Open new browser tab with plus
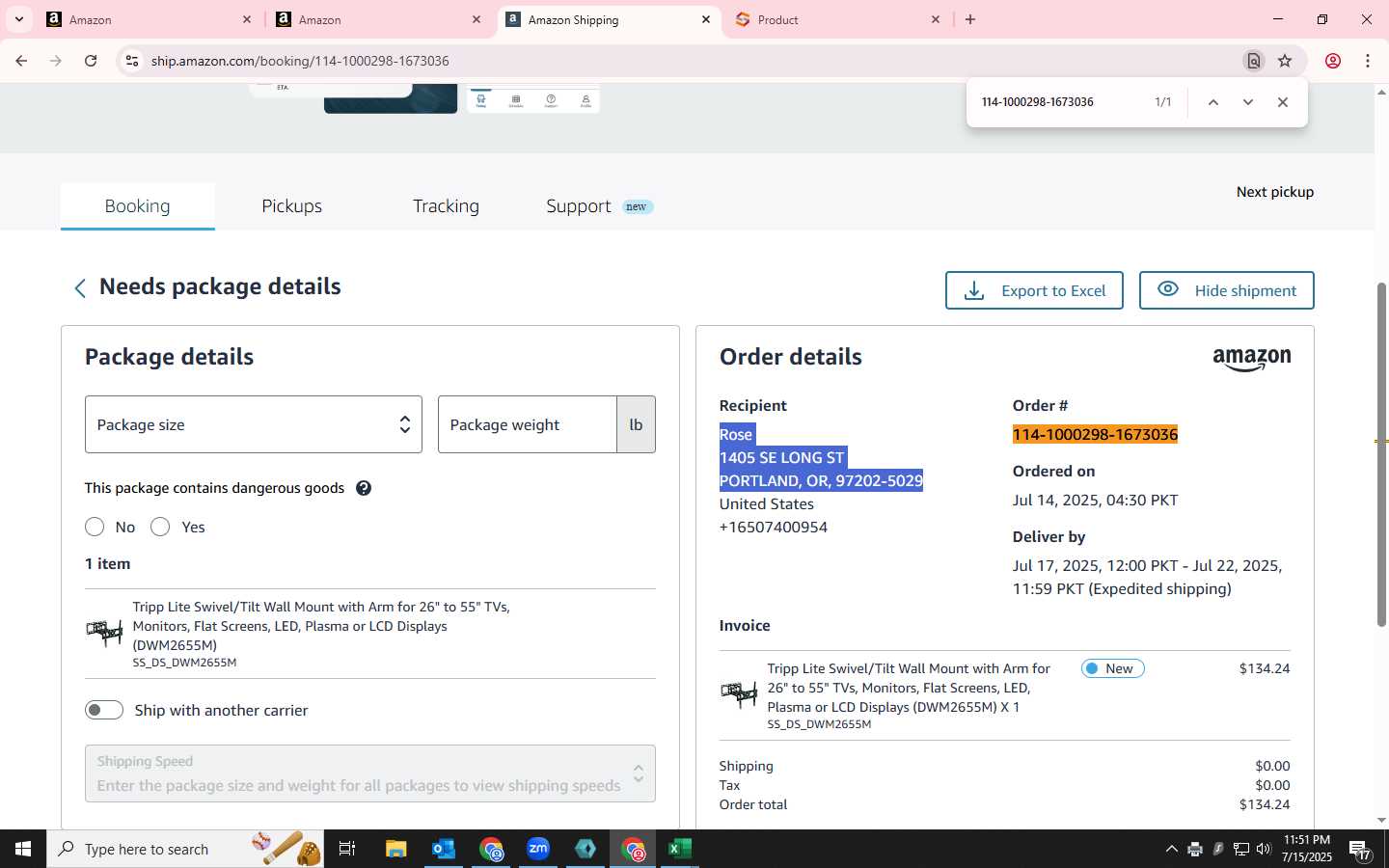 [970, 19]
